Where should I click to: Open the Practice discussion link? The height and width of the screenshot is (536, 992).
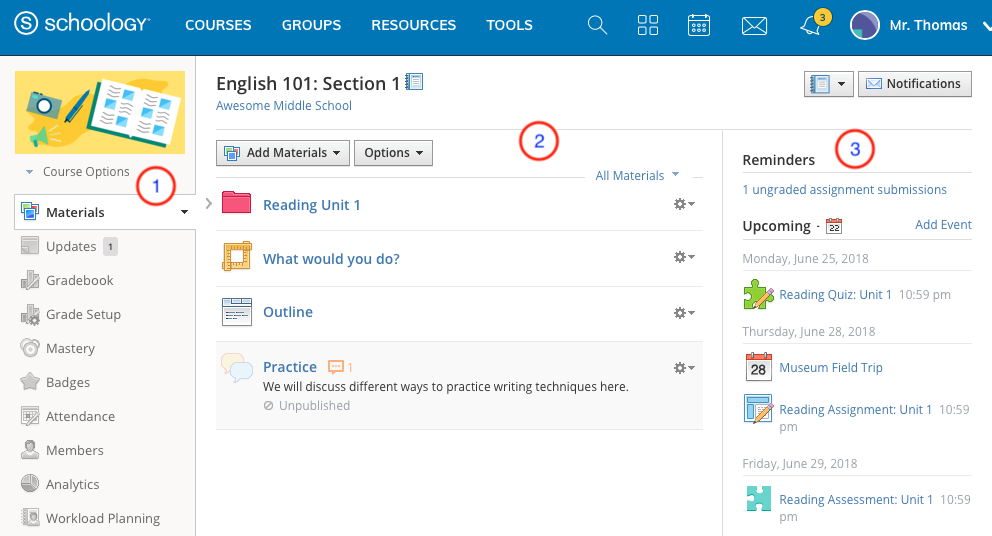point(290,367)
